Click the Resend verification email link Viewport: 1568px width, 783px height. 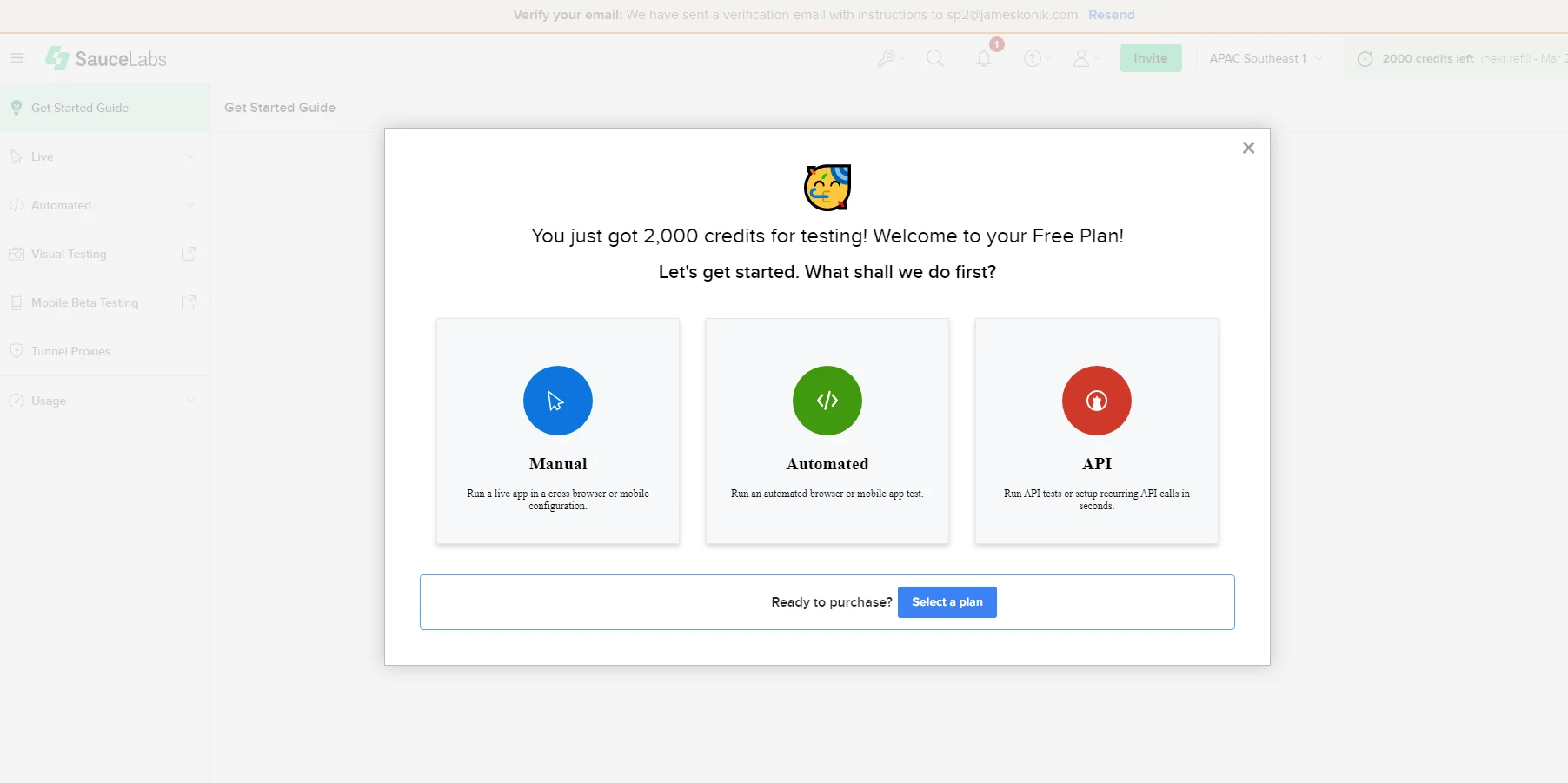[1112, 15]
